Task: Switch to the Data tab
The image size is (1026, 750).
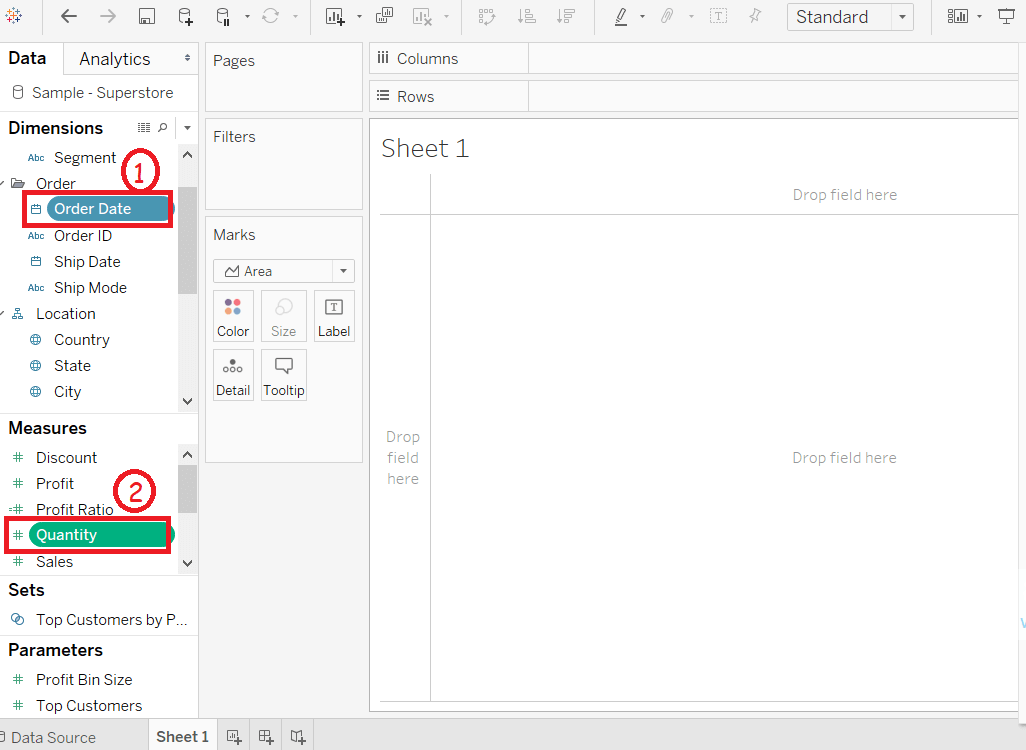Action: (x=27, y=58)
